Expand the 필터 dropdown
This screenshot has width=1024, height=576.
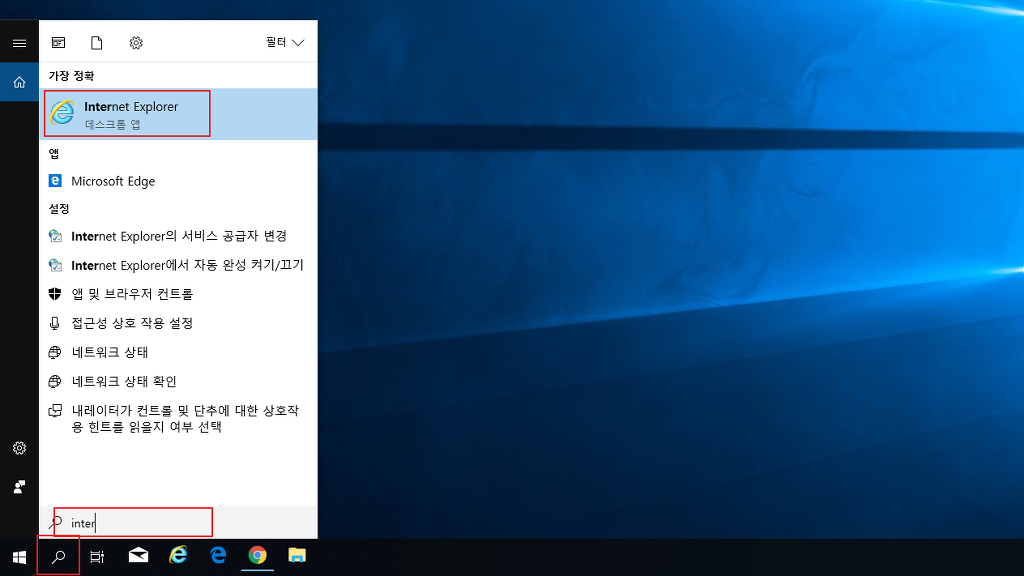(285, 42)
